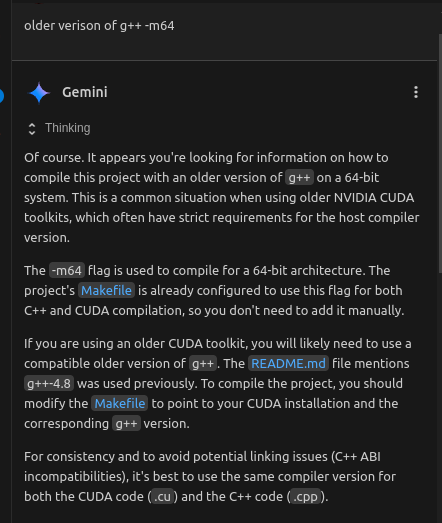Open the Makefile link after "modify the"
The width and height of the screenshot is (442, 523).
click(x=120, y=403)
